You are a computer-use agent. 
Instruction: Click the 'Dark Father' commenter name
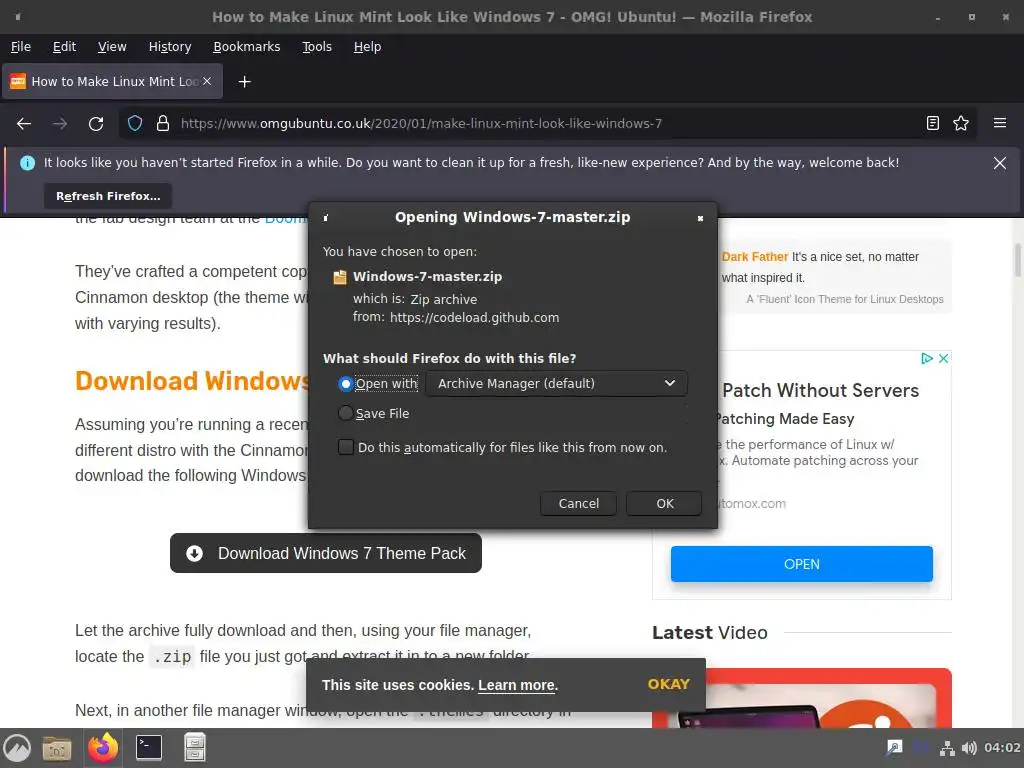[x=754, y=257]
